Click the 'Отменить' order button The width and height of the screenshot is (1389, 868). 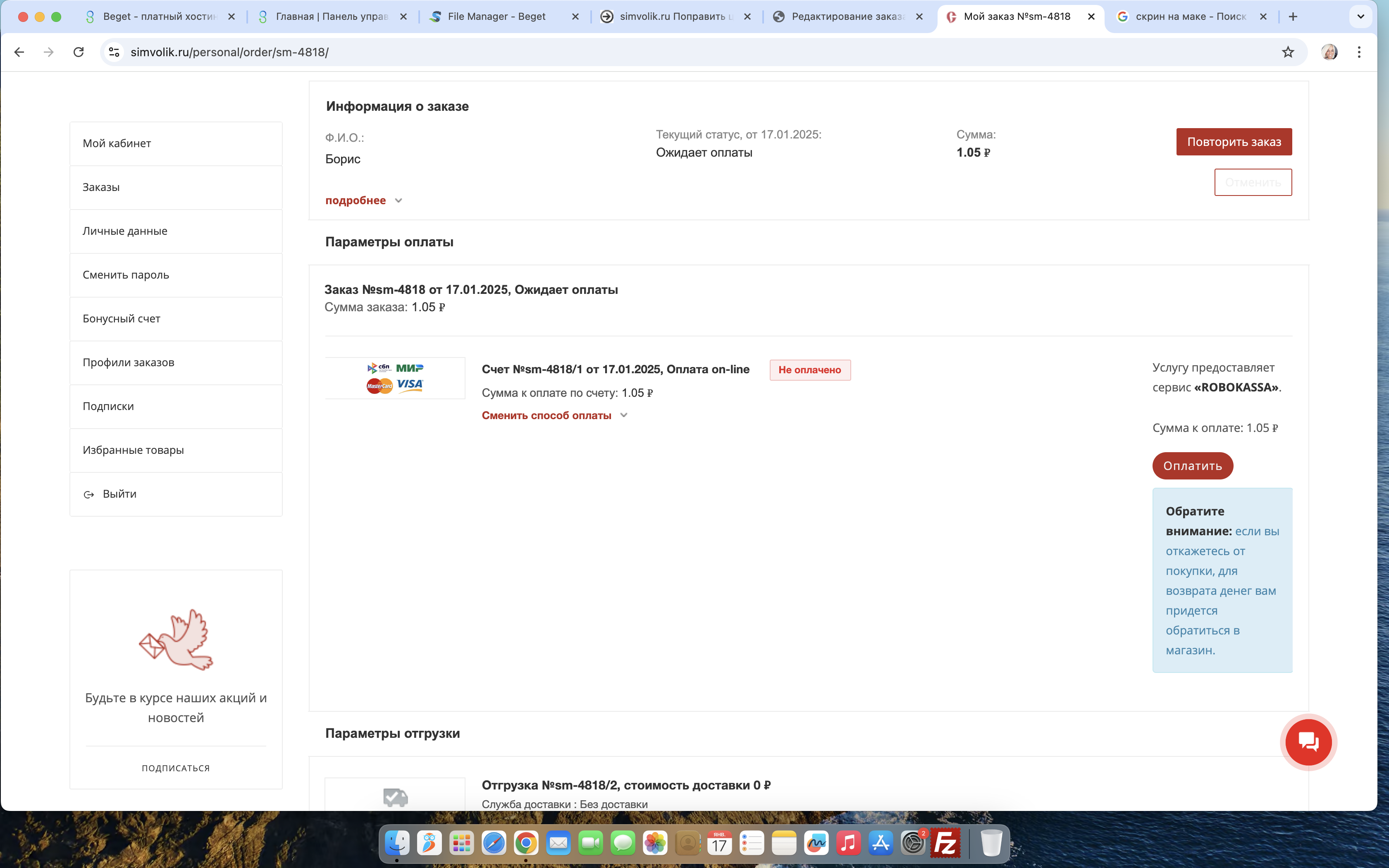(1253, 183)
